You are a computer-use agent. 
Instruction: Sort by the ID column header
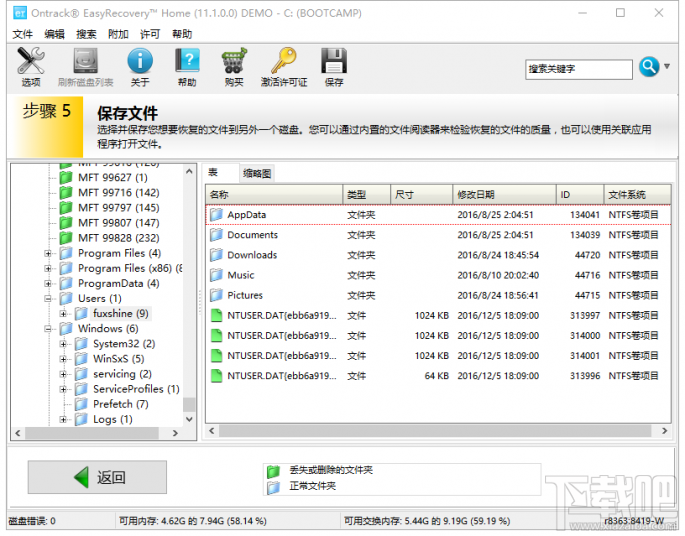tap(580, 194)
